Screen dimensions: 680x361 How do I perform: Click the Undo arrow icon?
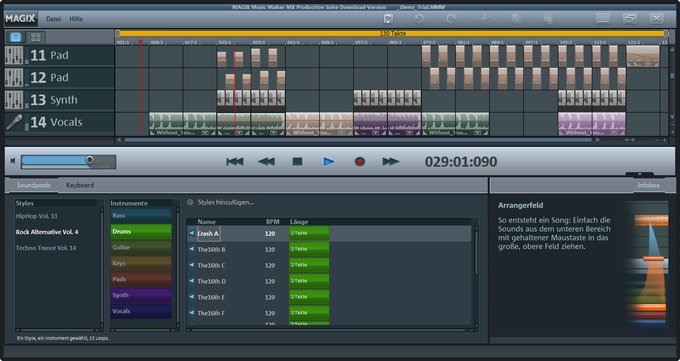coord(419,19)
